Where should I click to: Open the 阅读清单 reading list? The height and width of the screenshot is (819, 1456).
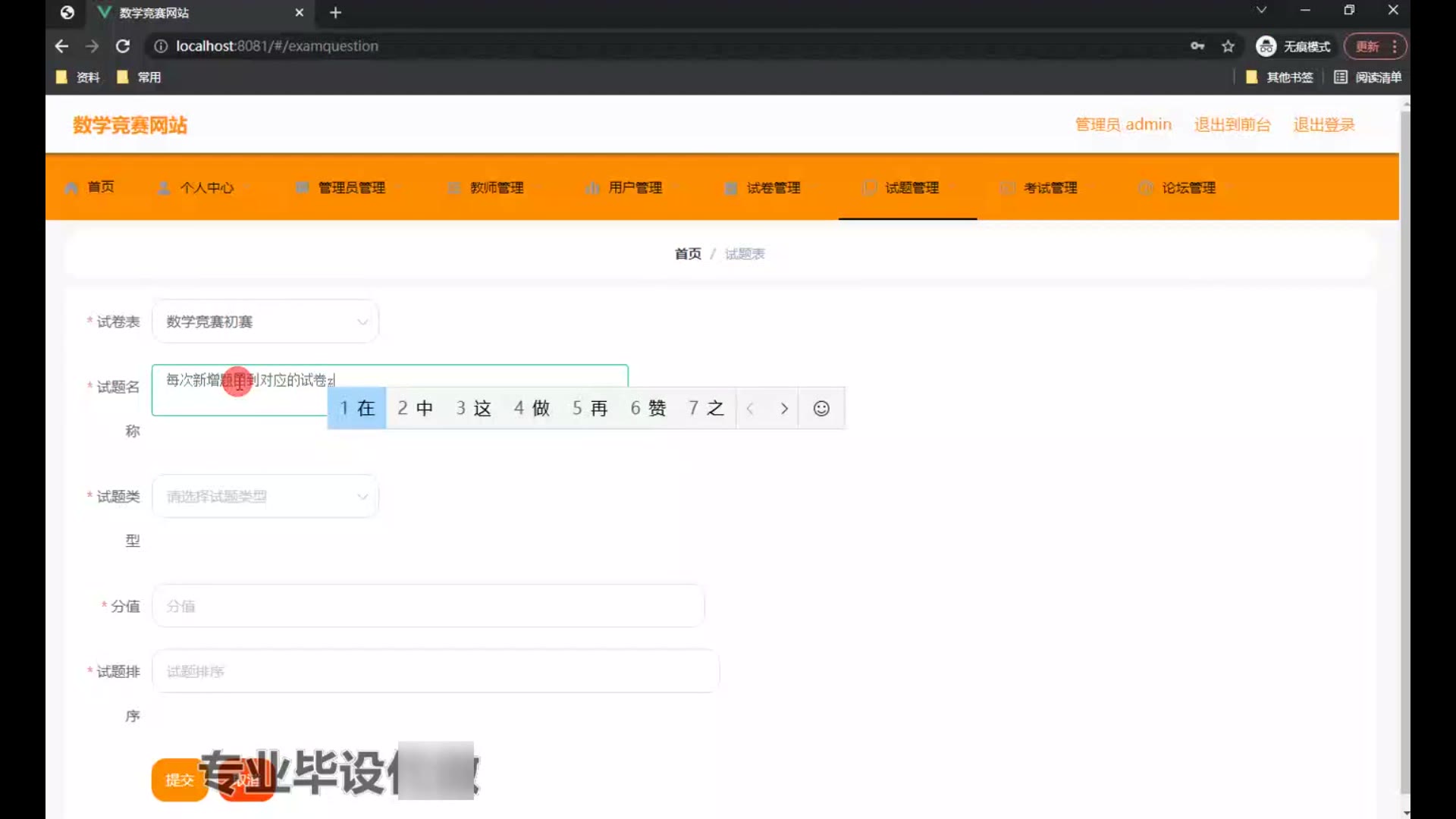[1368, 77]
